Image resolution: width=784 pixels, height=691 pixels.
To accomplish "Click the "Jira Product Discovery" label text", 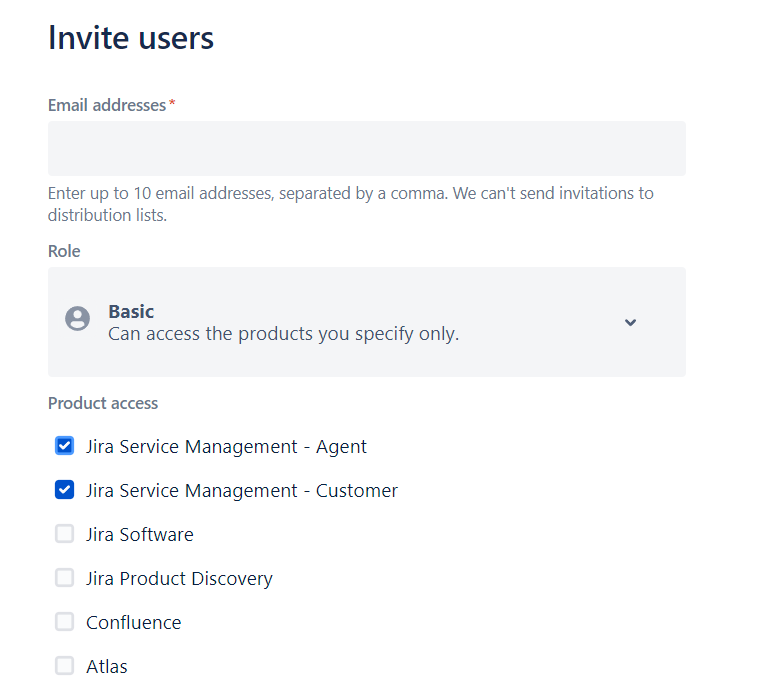I will coord(179,578).
